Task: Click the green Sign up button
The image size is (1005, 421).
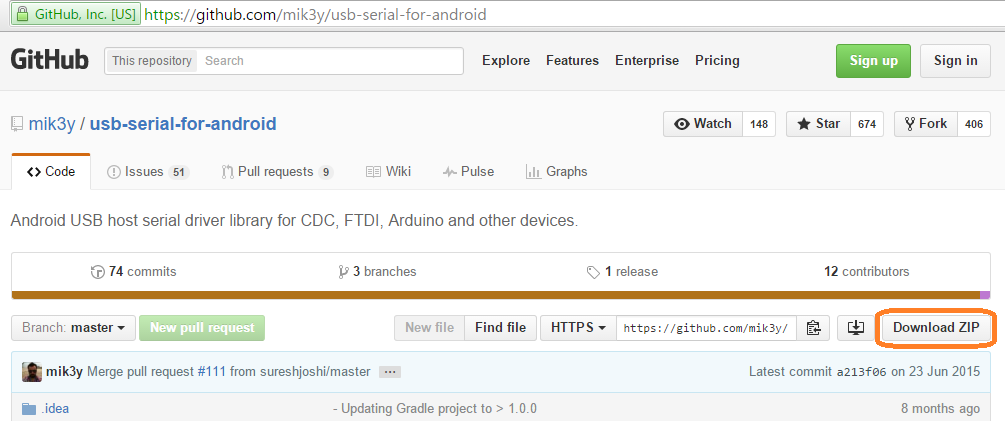Action: (873, 60)
